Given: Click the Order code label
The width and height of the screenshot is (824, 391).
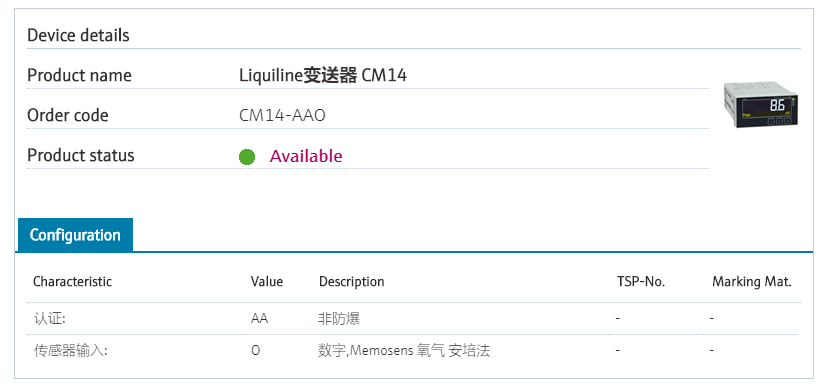Looking at the screenshot, I should 68,116.
